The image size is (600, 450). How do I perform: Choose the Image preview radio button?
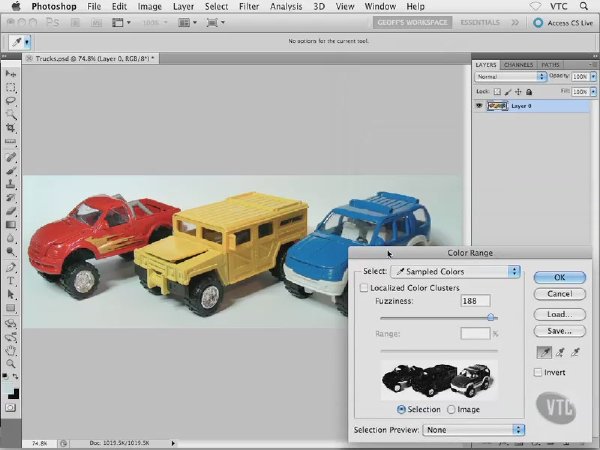tap(451, 409)
